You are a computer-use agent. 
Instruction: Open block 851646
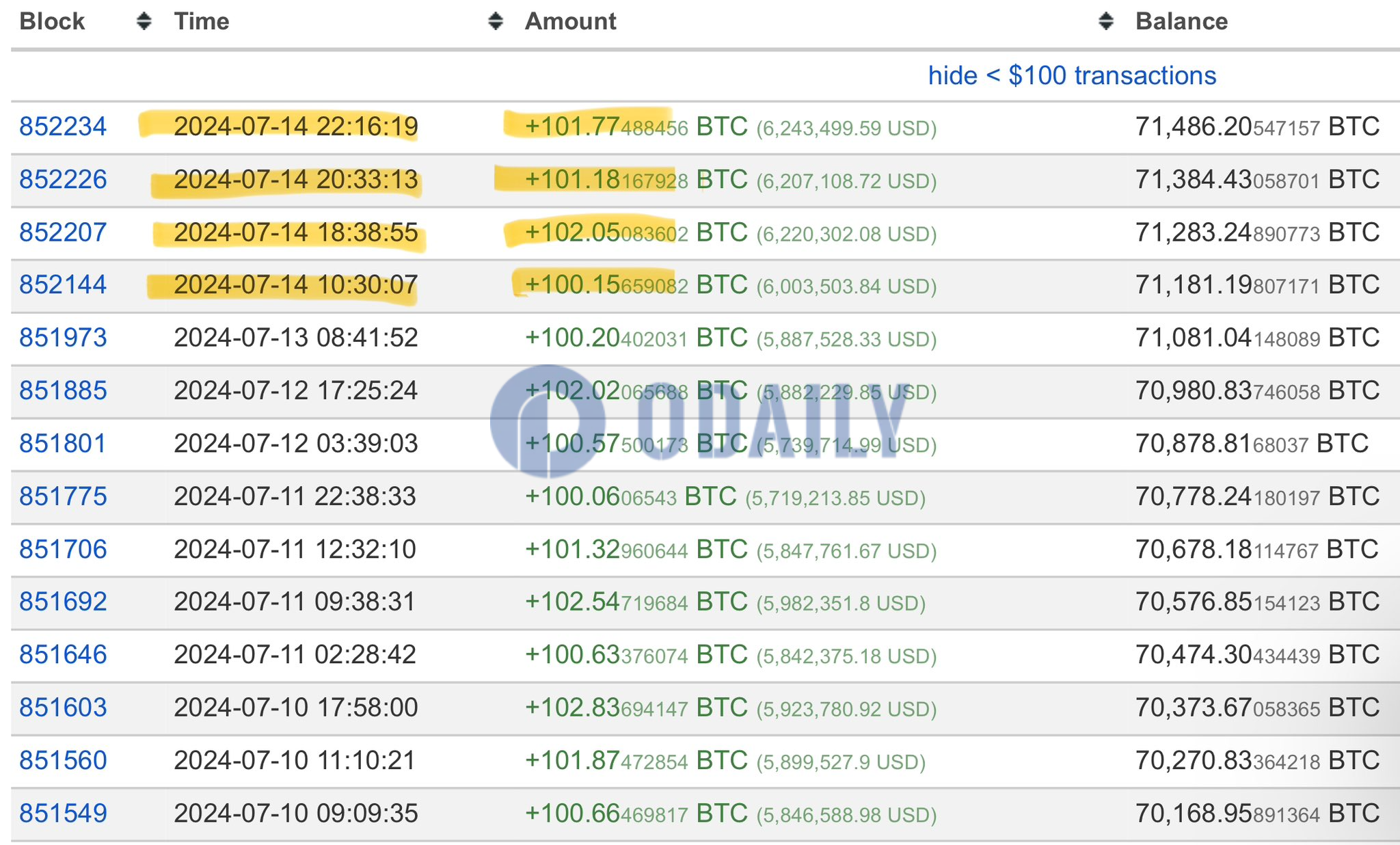click(x=63, y=654)
